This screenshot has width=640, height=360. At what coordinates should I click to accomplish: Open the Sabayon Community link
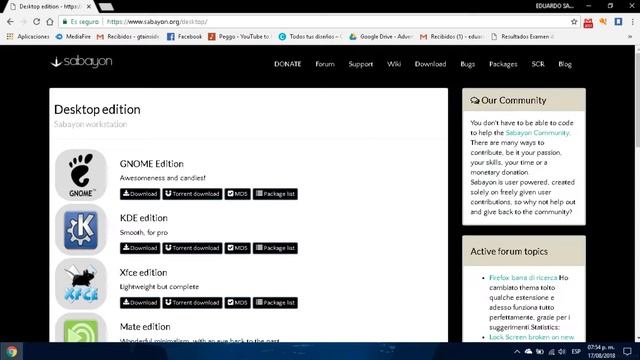(x=538, y=133)
